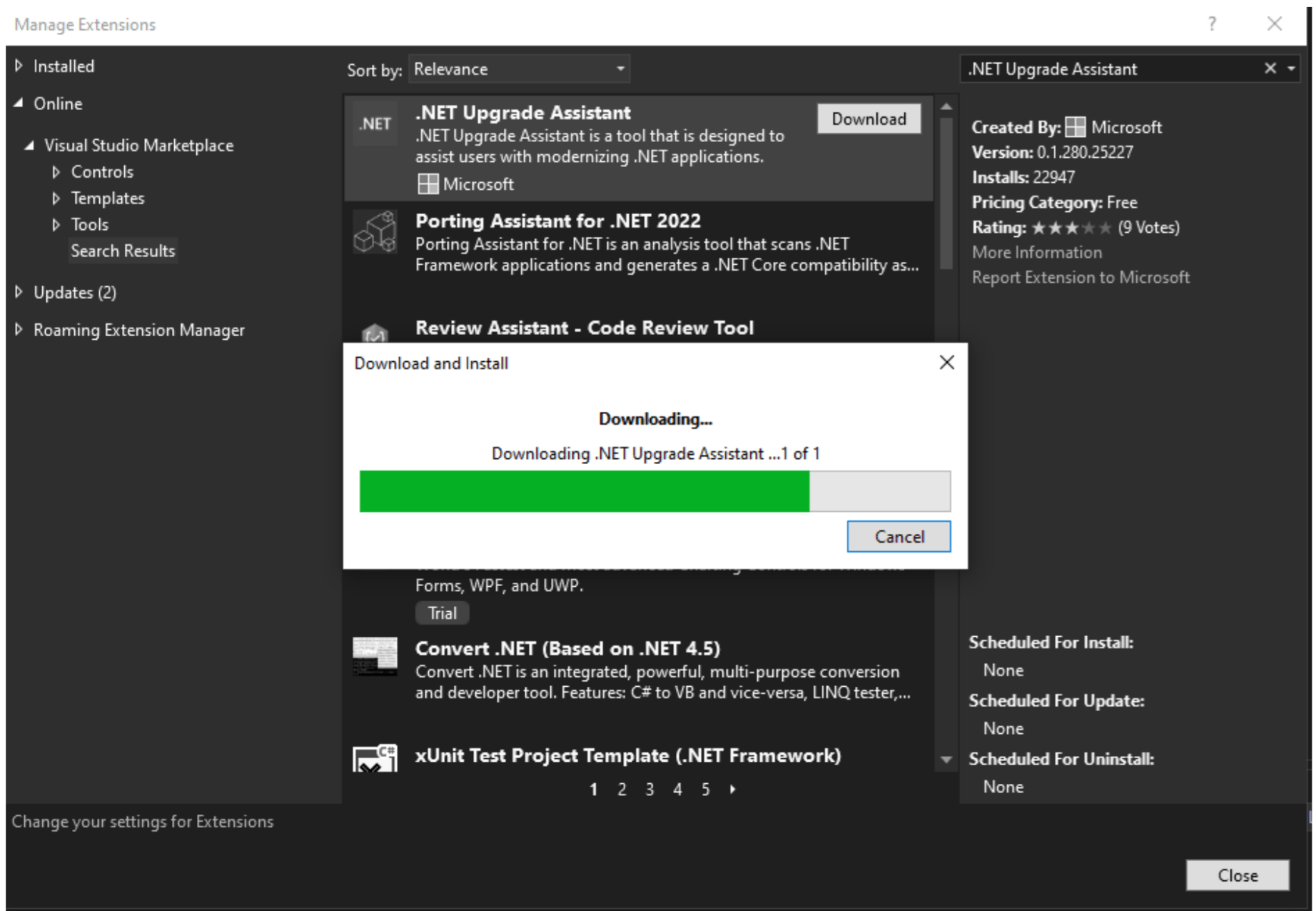
Task: Select the Visual Studio Marketplace tree item
Action: [x=139, y=145]
